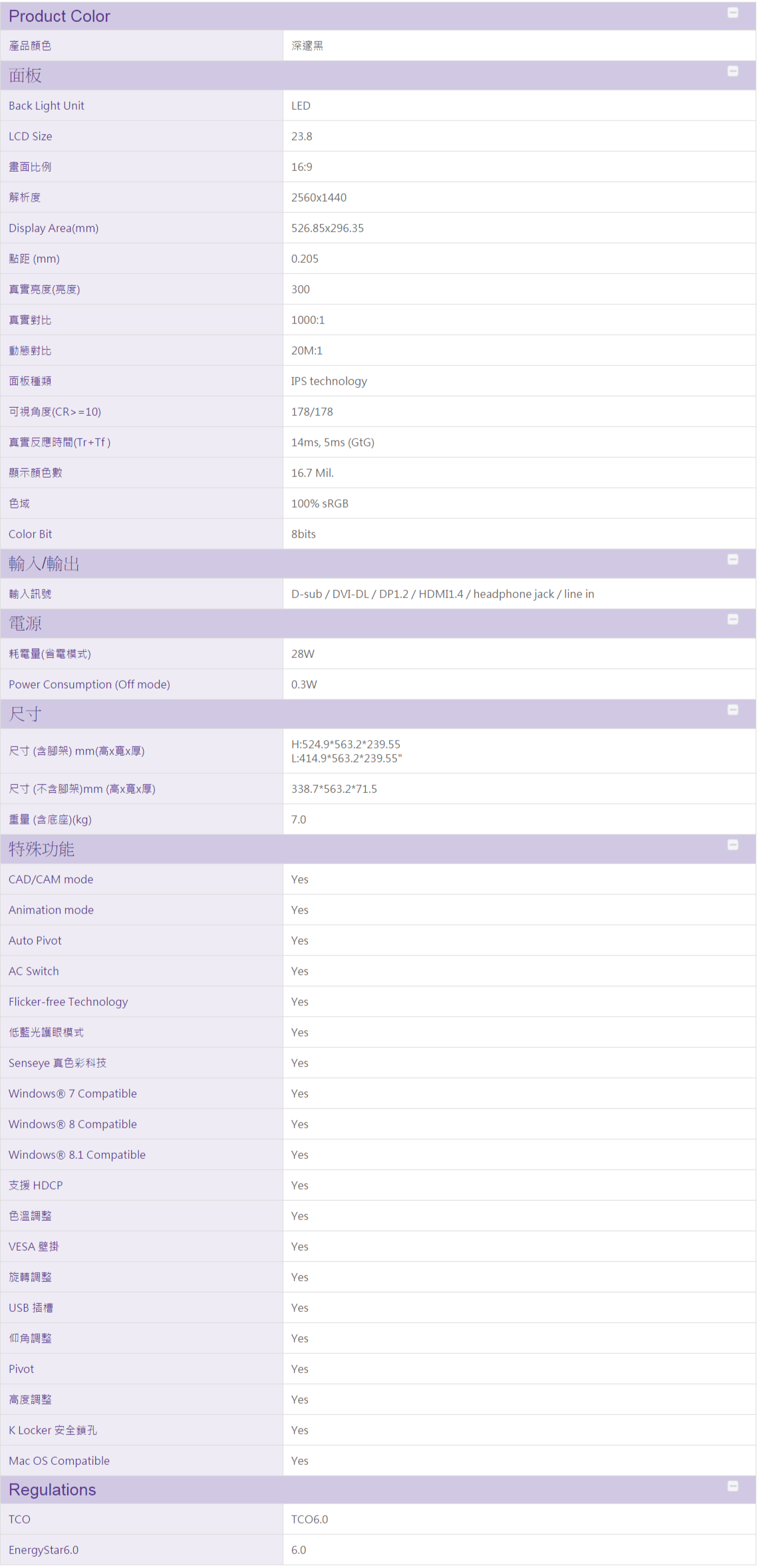Screen dimensions: 759x1568
Task: Select the 輸入訊號 inputs list text
Action: 442,594
